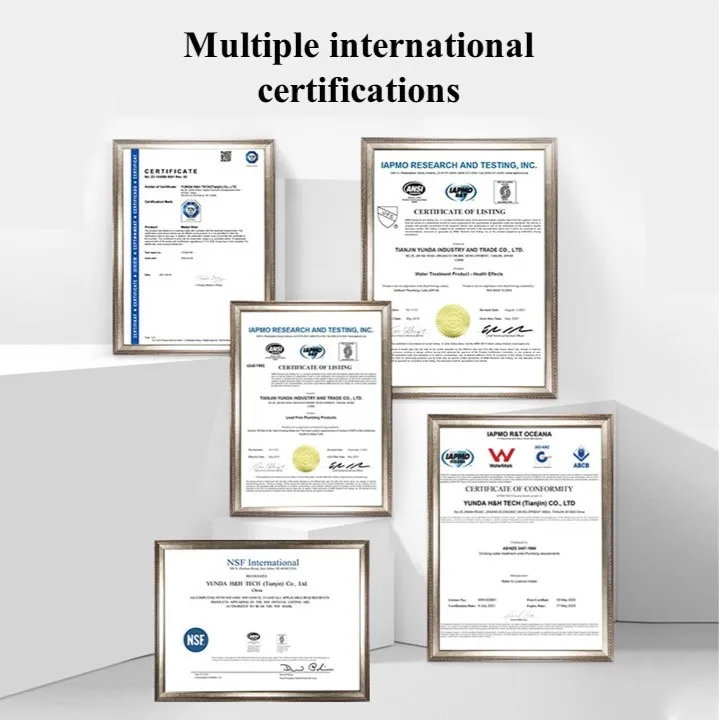
Task: Click the QR code on the TÜV certificate
Action: tap(226, 156)
